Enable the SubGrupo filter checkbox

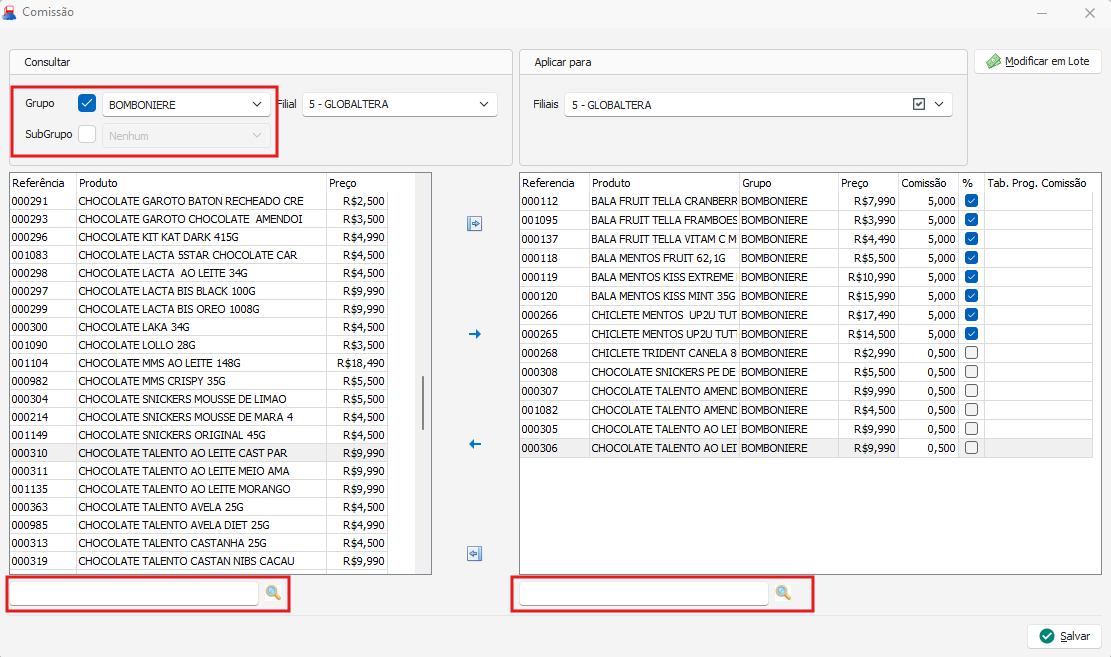pyautogui.click(x=87, y=134)
